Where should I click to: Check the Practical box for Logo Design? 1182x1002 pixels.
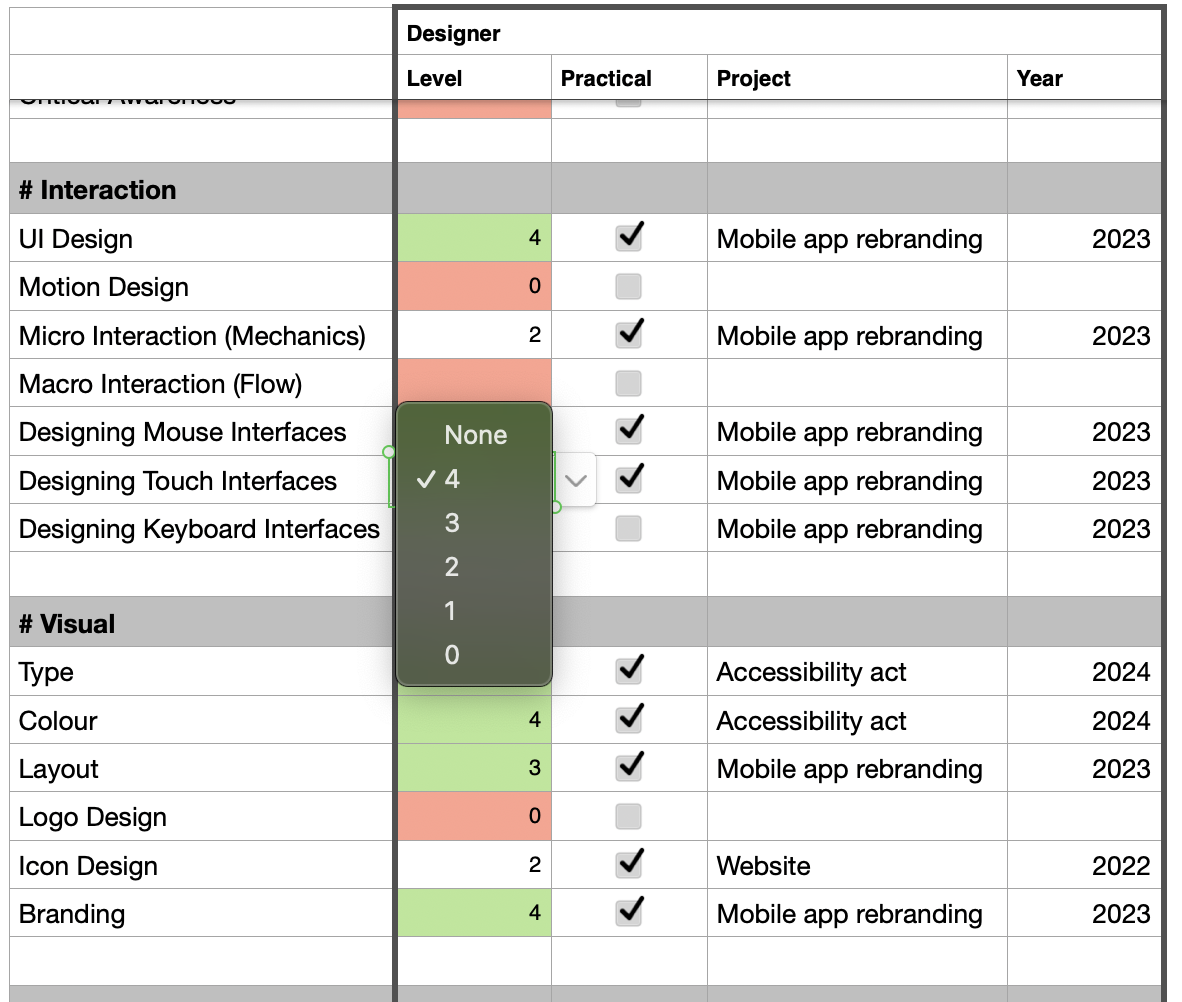pos(628,815)
